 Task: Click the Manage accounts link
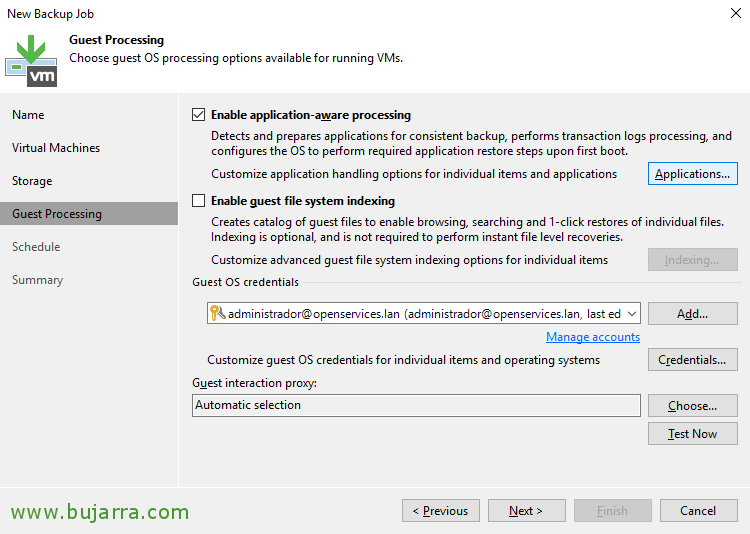[x=593, y=337]
